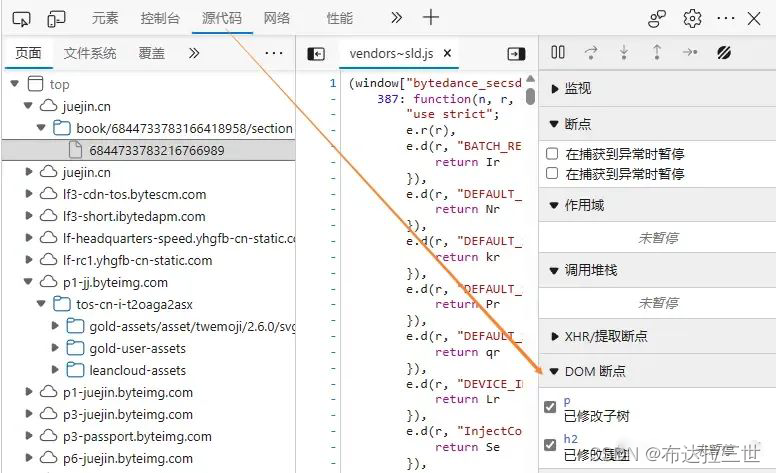Click the Step arrow icon

tap(690, 52)
